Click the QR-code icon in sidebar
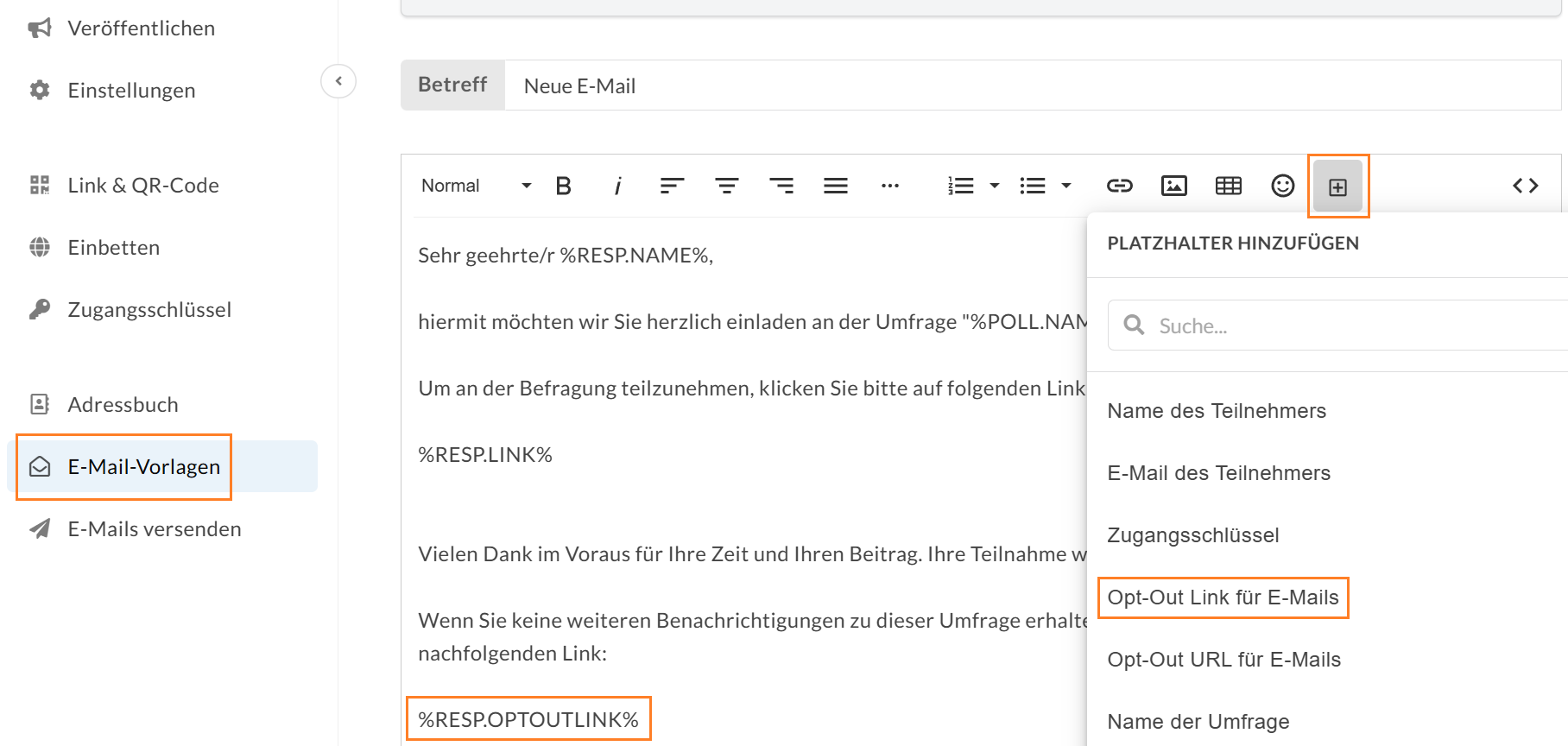This screenshot has height=746, width=1568. pyautogui.click(x=40, y=185)
